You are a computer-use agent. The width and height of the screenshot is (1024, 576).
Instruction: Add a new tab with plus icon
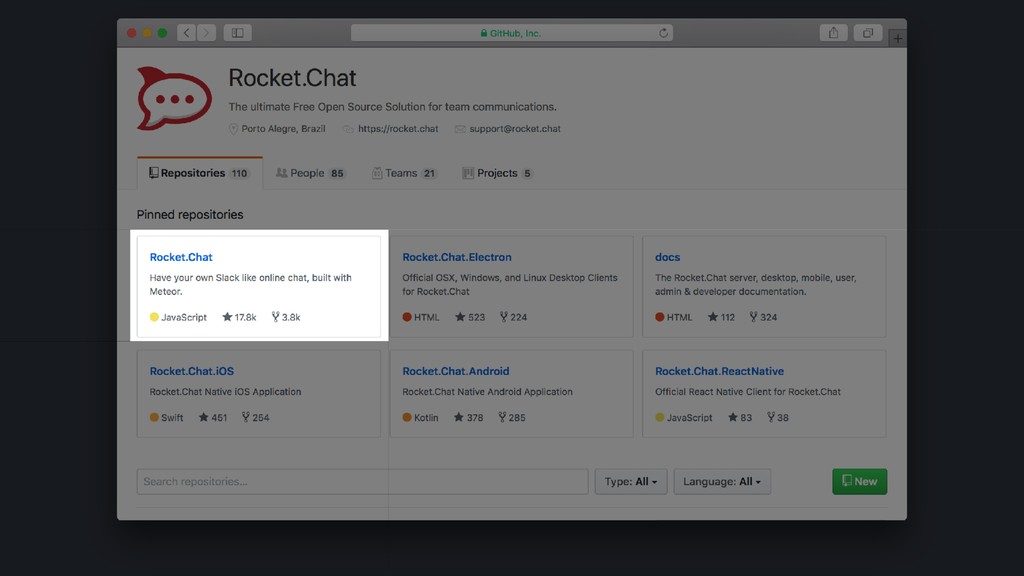(x=898, y=39)
